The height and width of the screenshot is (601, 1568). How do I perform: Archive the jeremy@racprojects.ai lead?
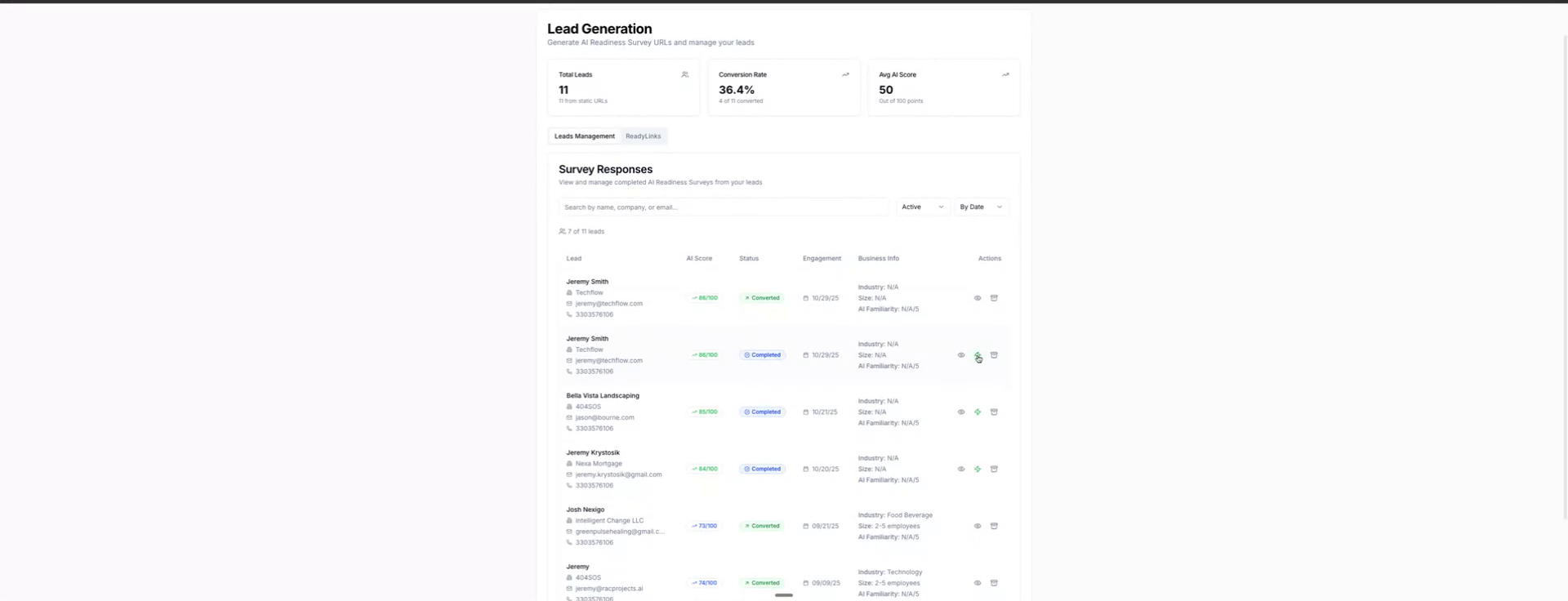point(994,583)
